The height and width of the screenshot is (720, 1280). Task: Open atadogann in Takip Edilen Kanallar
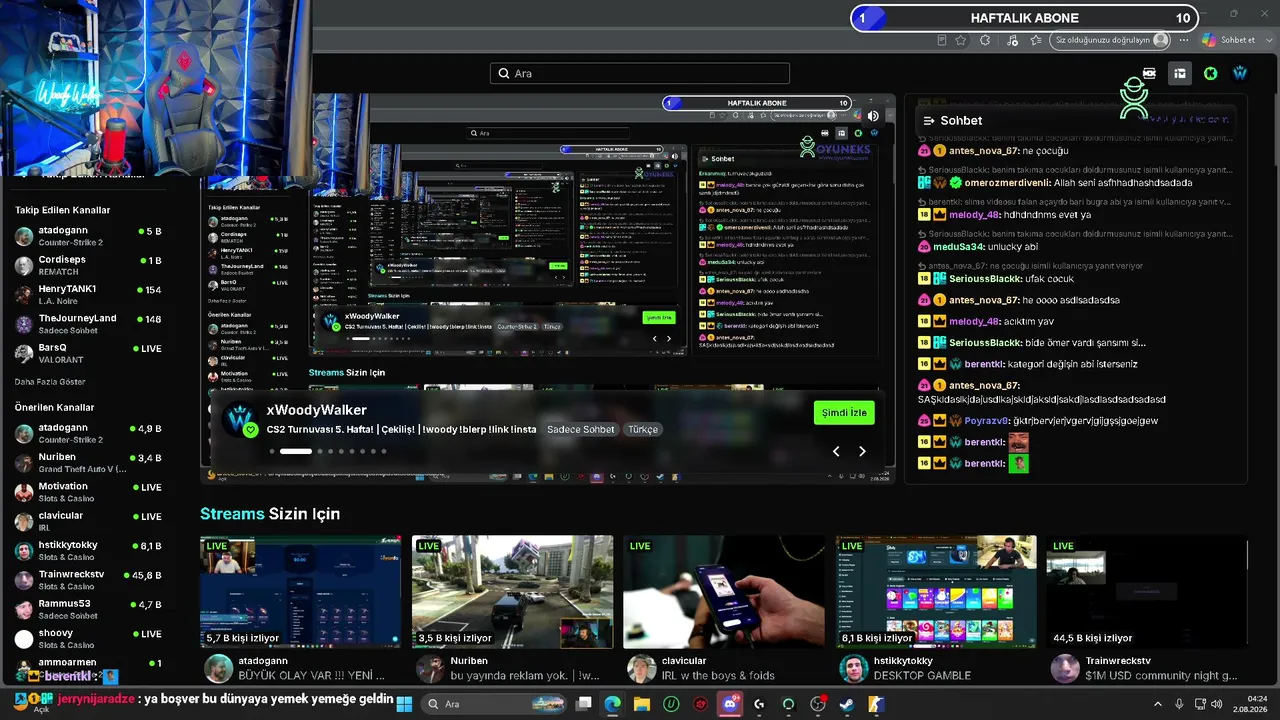(x=88, y=236)
